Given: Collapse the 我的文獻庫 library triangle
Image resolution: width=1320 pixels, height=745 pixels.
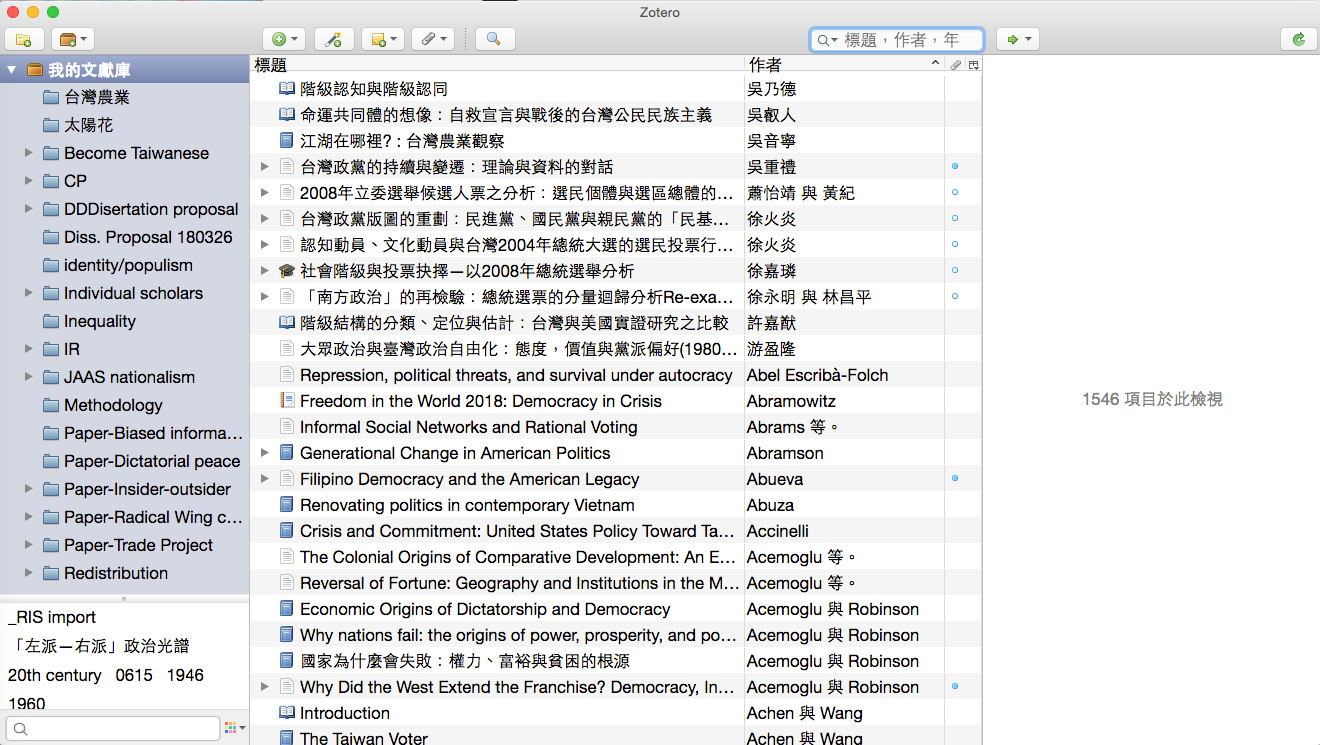Looking at the screenshot, I should [12, 70].
